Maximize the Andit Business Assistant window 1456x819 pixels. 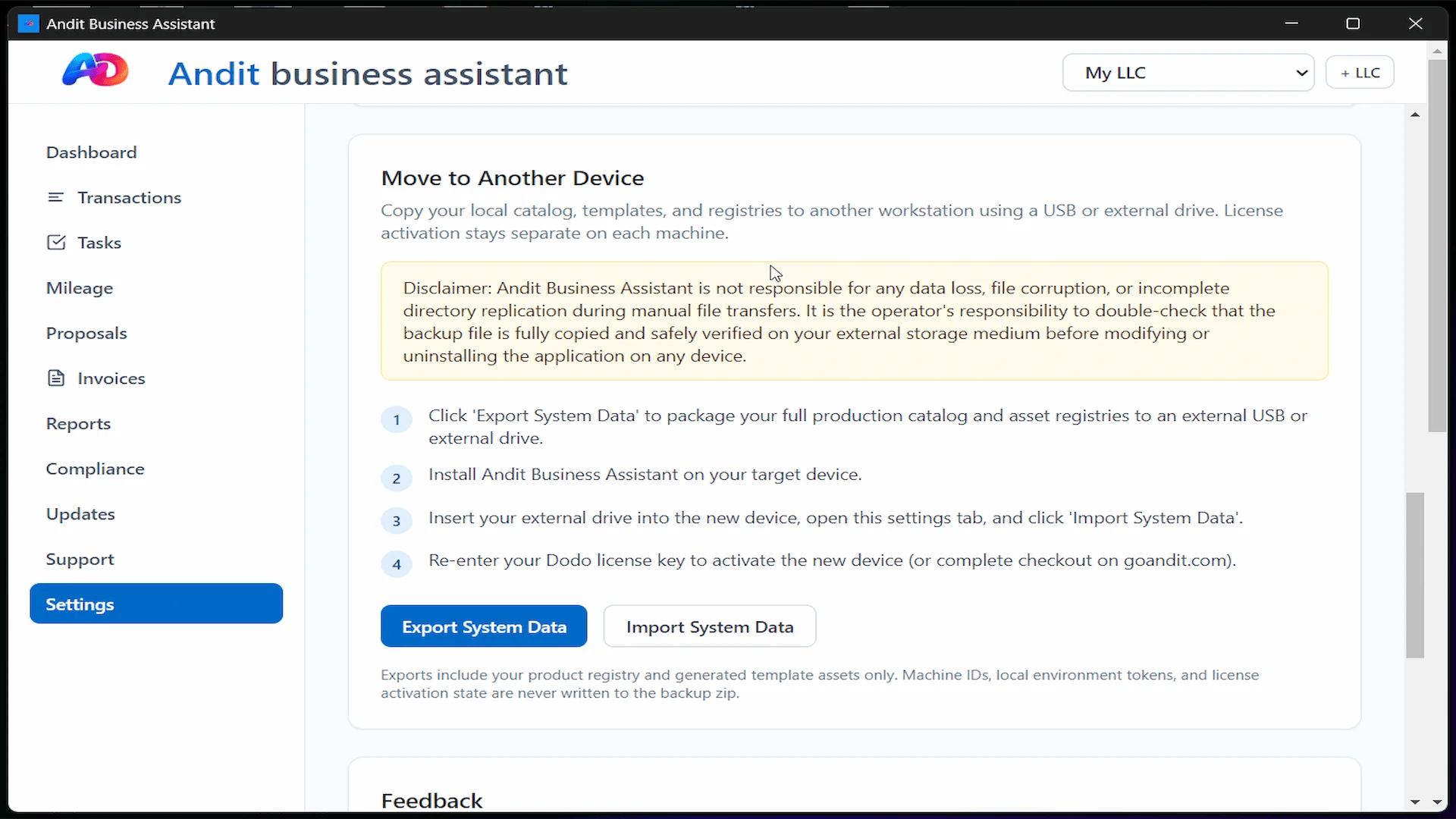pyautogui.click(x=1353, y=24)
